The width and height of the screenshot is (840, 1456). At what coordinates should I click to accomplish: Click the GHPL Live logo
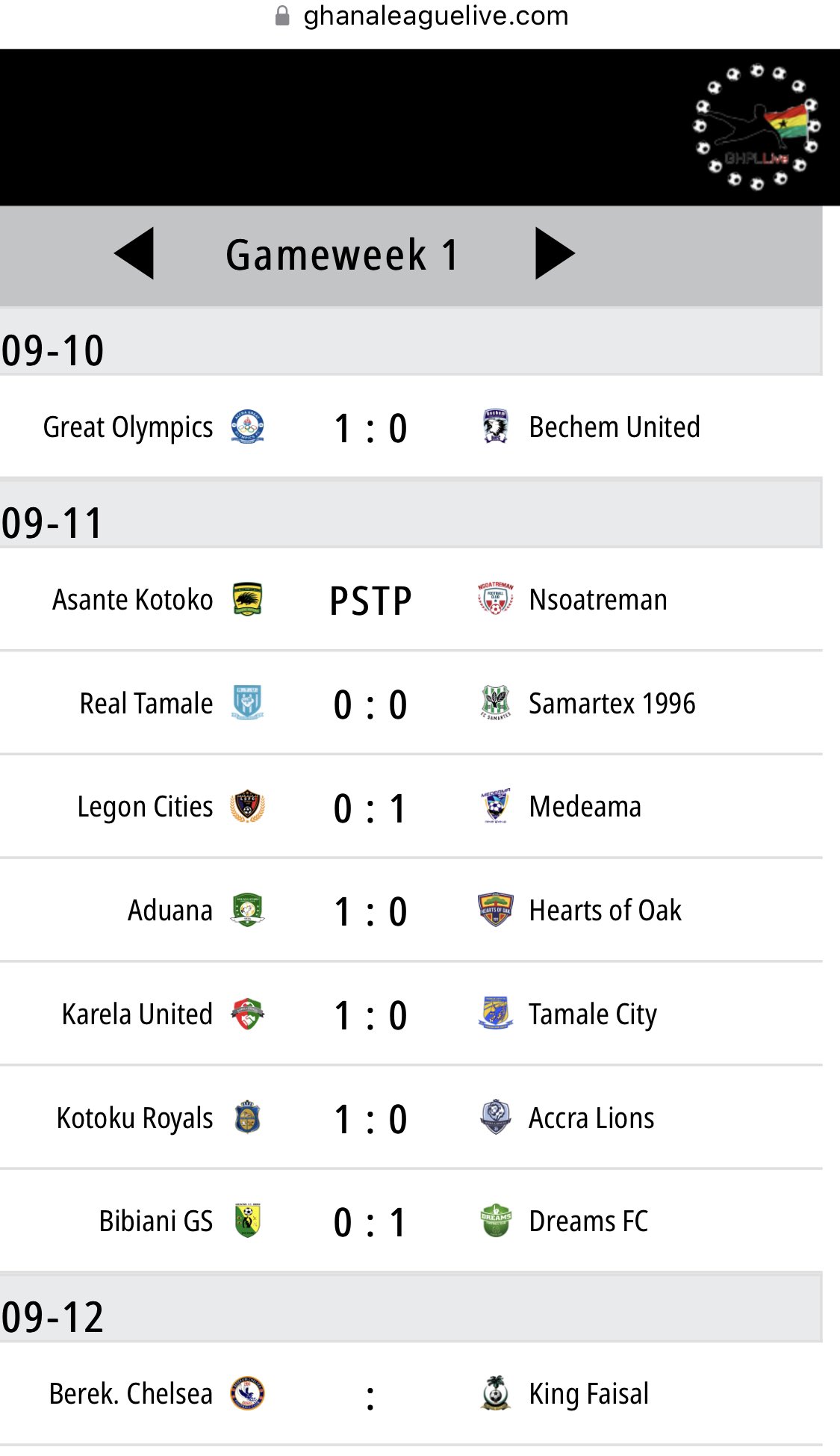click(x=757, y=127)
